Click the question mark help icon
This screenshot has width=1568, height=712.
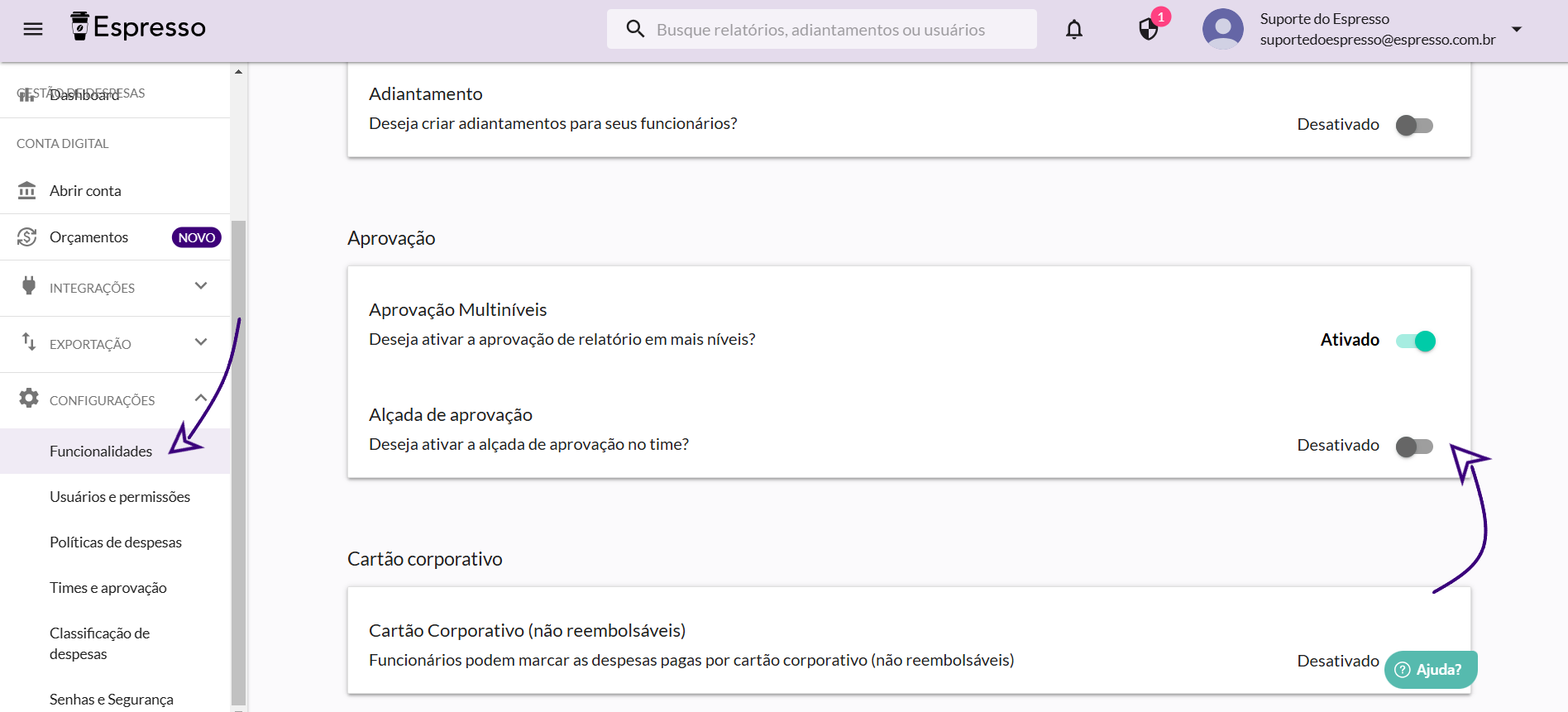click(1403, 670)
